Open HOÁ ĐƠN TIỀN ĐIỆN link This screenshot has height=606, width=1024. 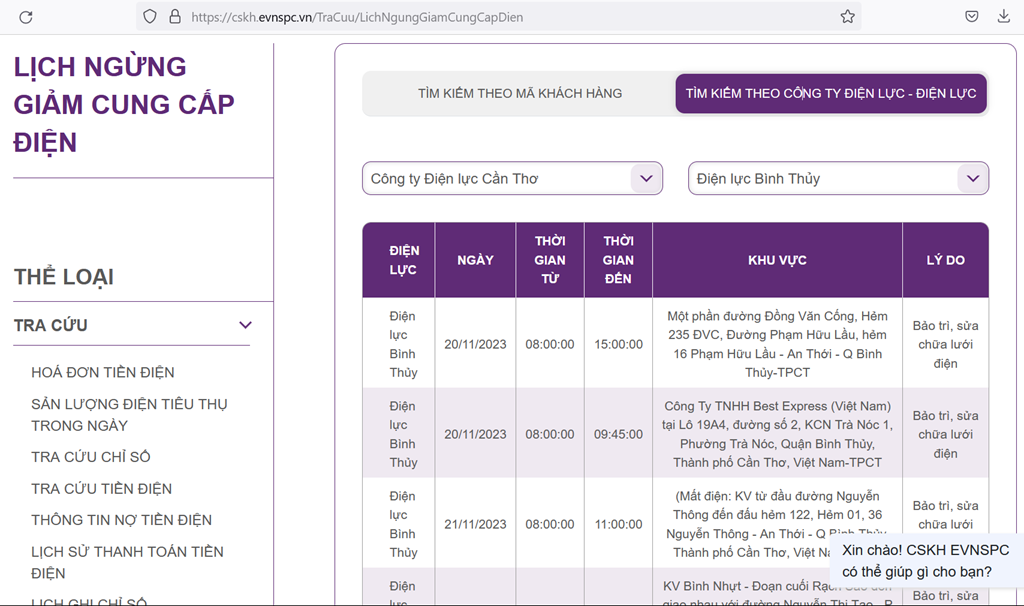tap(103, 372)
